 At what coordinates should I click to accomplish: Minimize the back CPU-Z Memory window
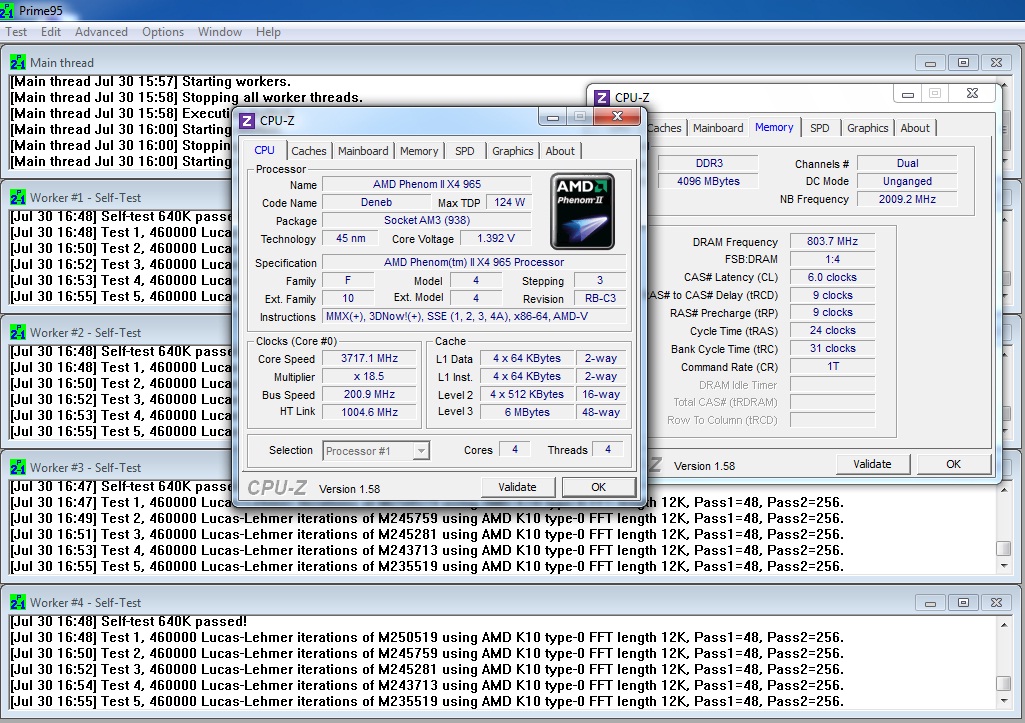(907, 94)
